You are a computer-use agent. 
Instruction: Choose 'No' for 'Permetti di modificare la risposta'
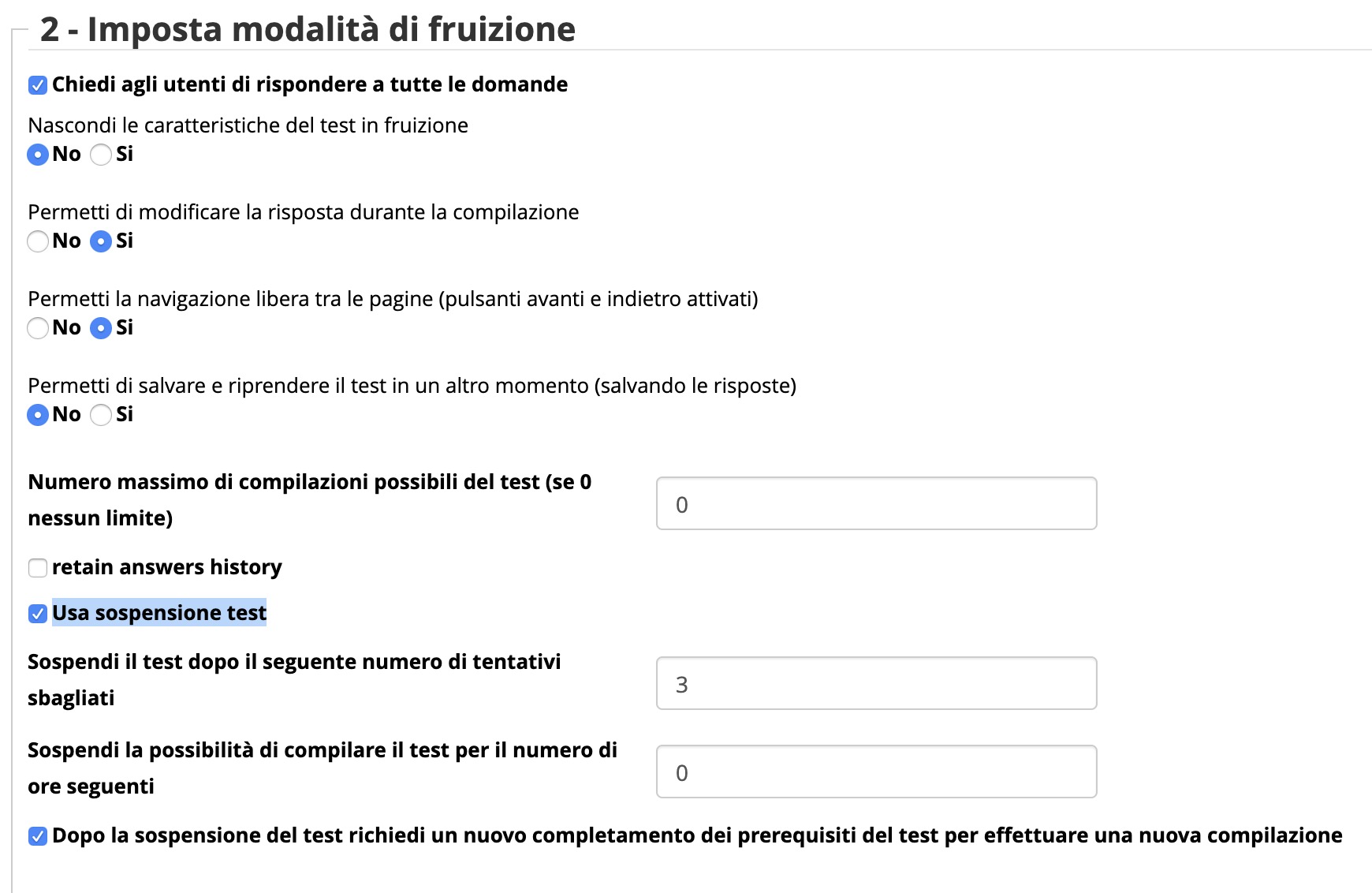coord(37,241)
